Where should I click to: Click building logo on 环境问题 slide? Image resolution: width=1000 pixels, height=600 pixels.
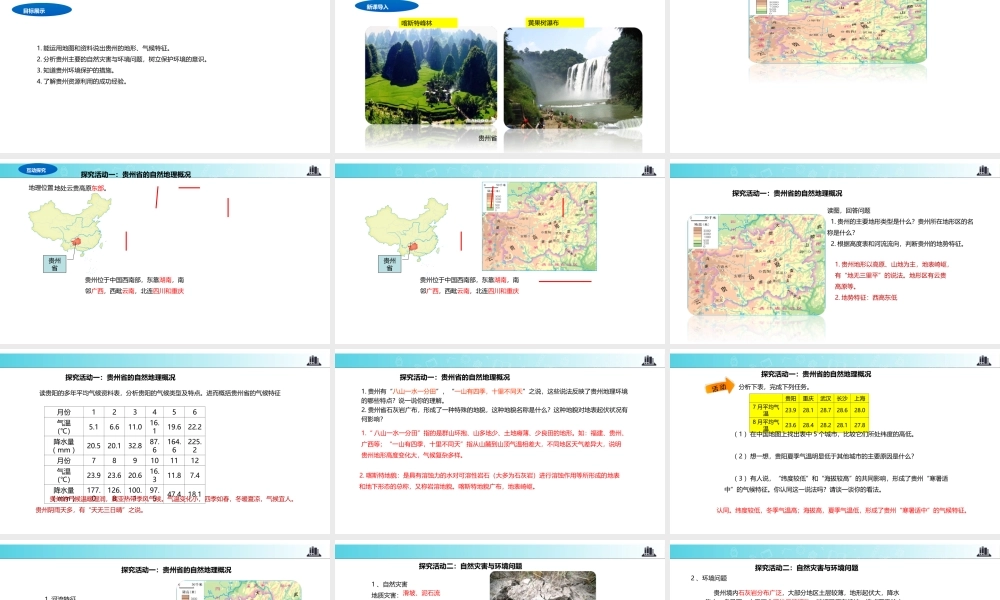point(984,551)
